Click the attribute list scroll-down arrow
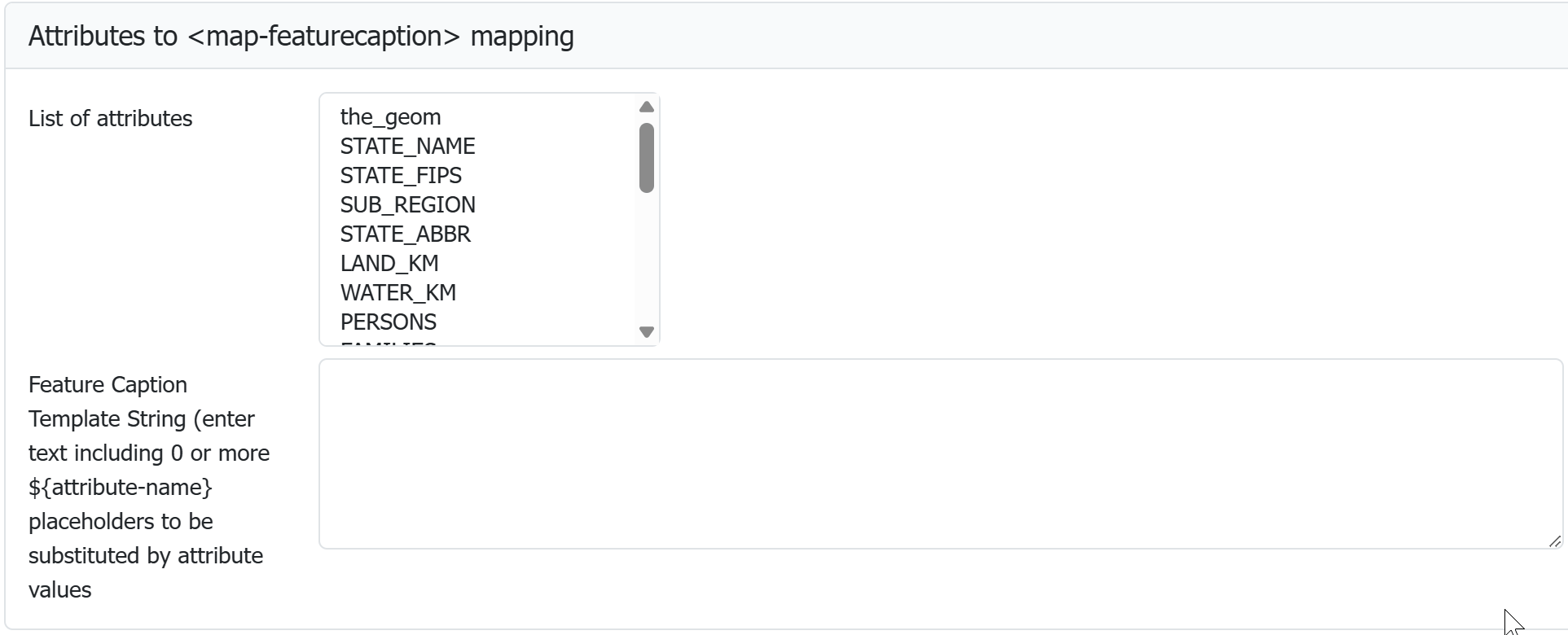Viewport: 1568px width, 635px height. 647,332
